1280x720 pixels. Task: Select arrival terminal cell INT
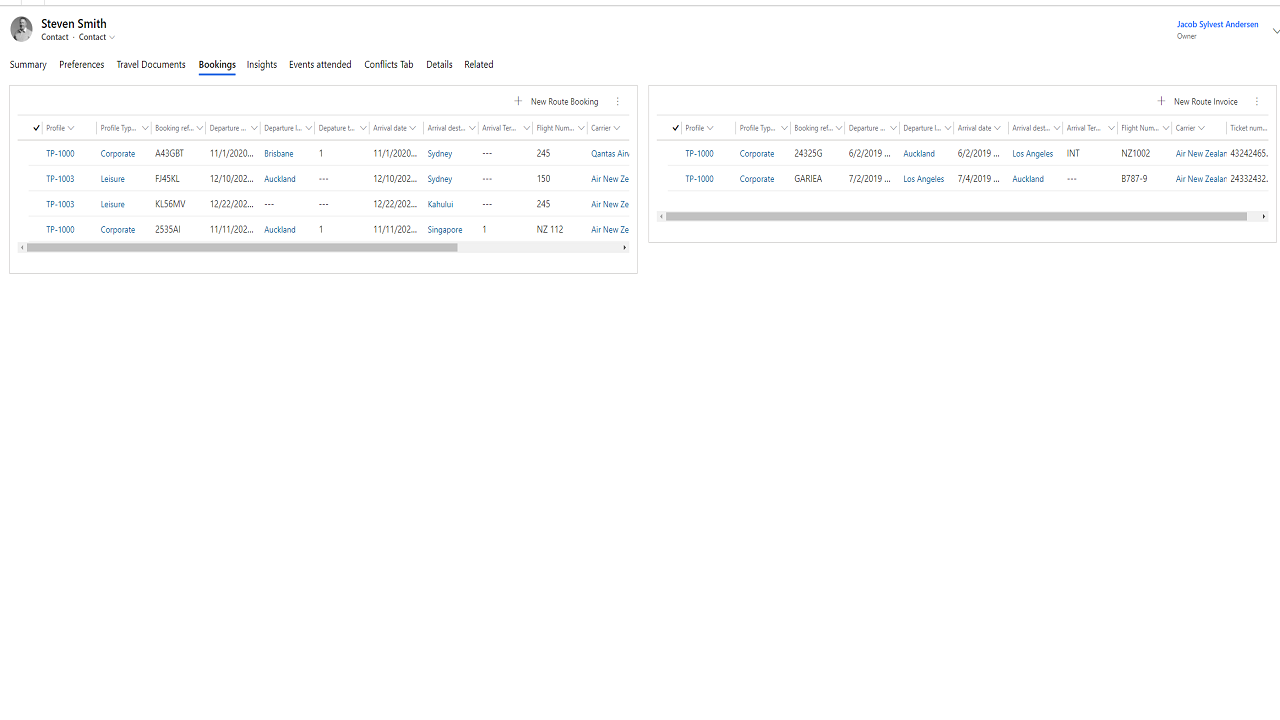[1073, 154]
